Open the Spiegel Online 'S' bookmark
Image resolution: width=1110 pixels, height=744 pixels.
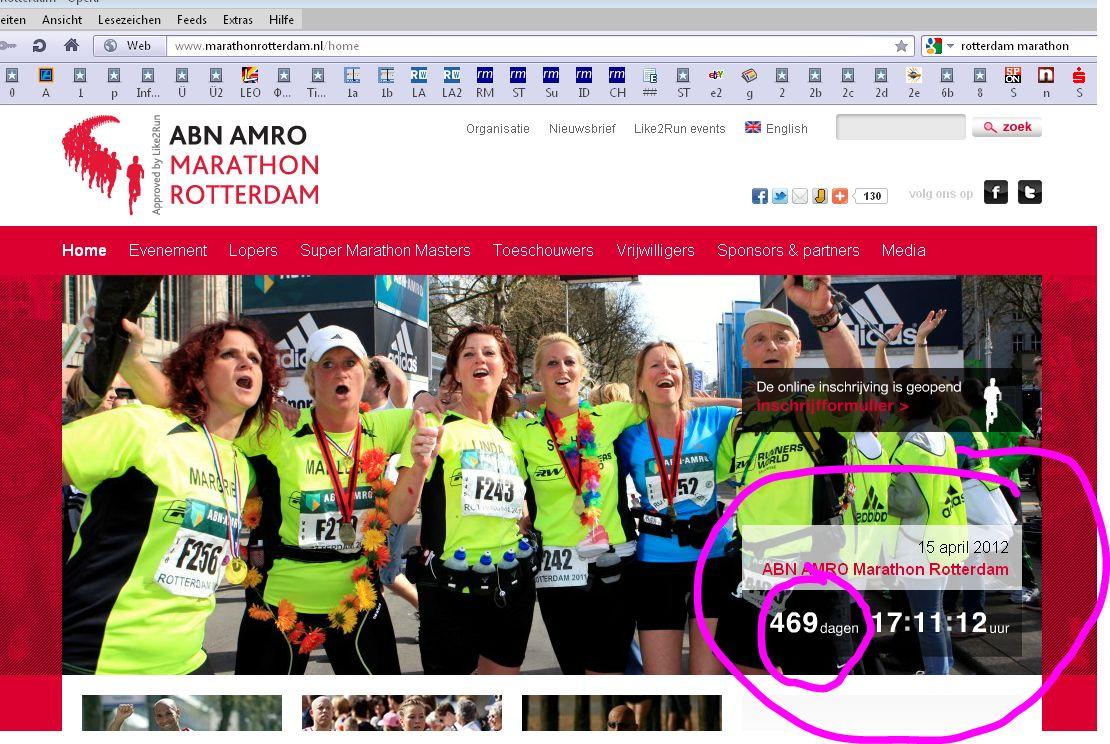[1013, 82]
